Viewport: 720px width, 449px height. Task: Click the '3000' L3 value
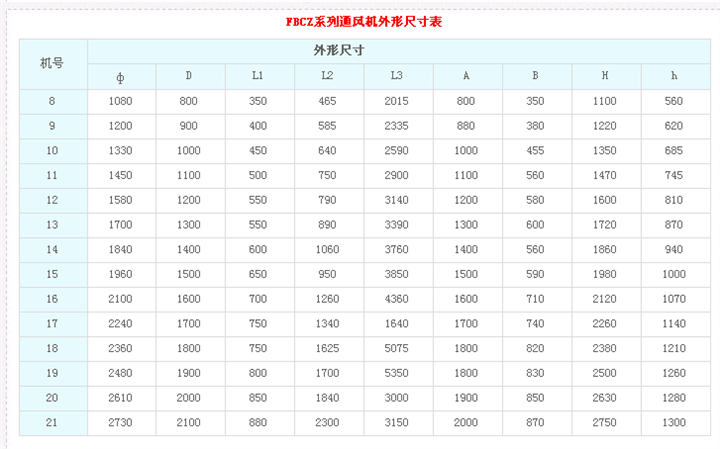396,398
